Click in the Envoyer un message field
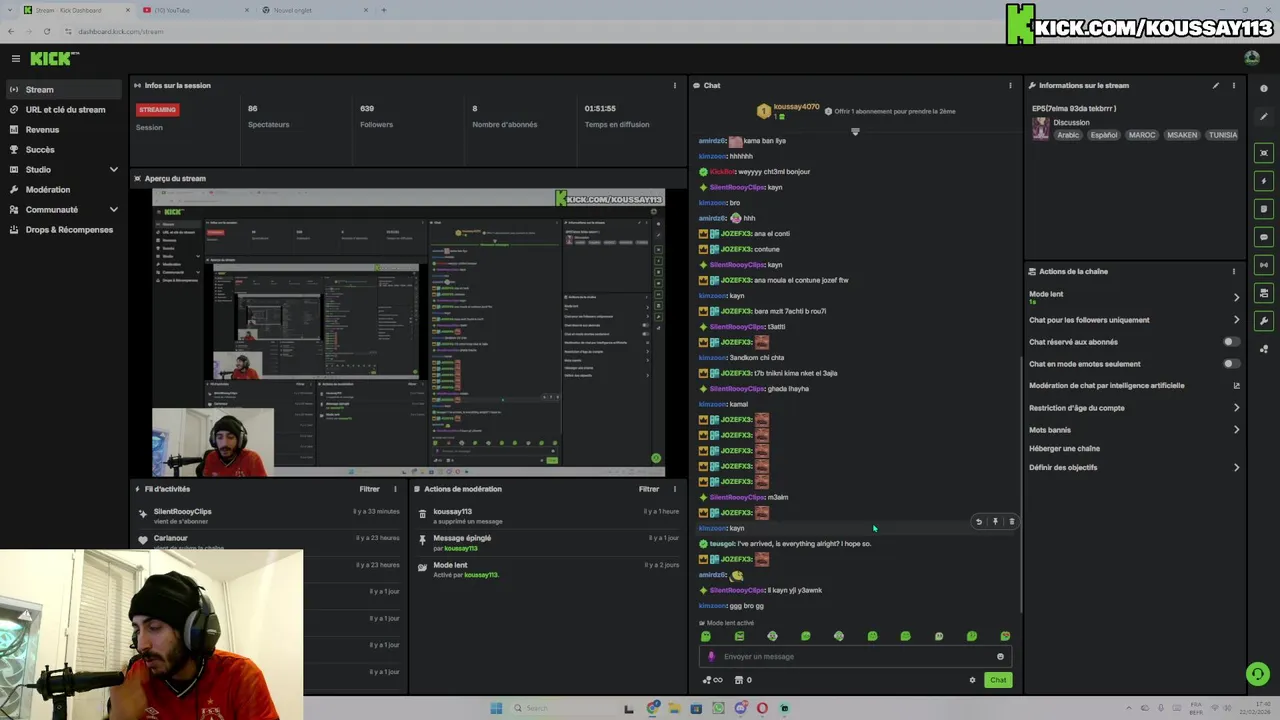Viewport: 1280px width, 720px height. point(855,657)
